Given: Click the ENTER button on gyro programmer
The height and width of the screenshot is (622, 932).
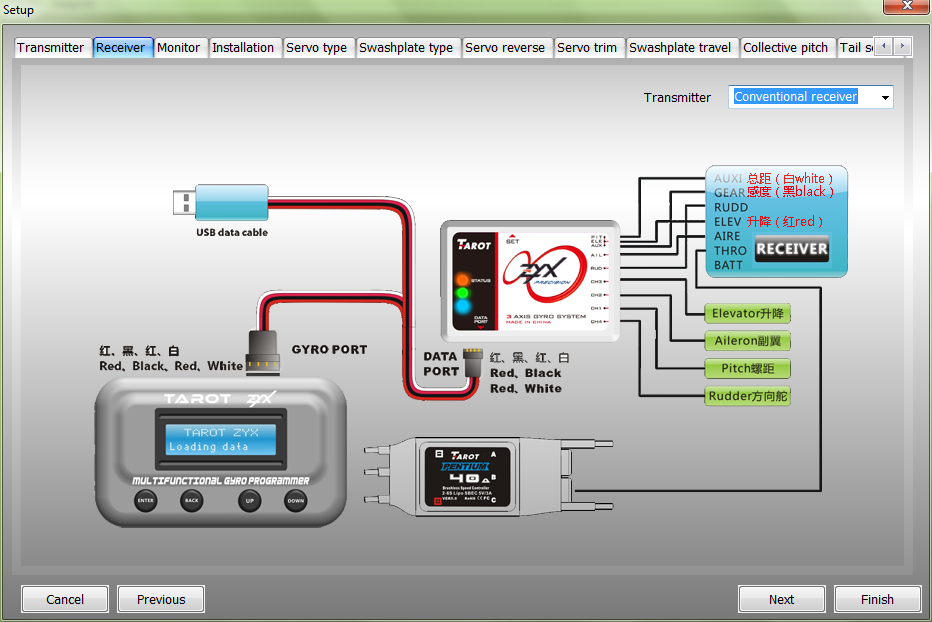Looking at the screenshot, I should point(146,500).
